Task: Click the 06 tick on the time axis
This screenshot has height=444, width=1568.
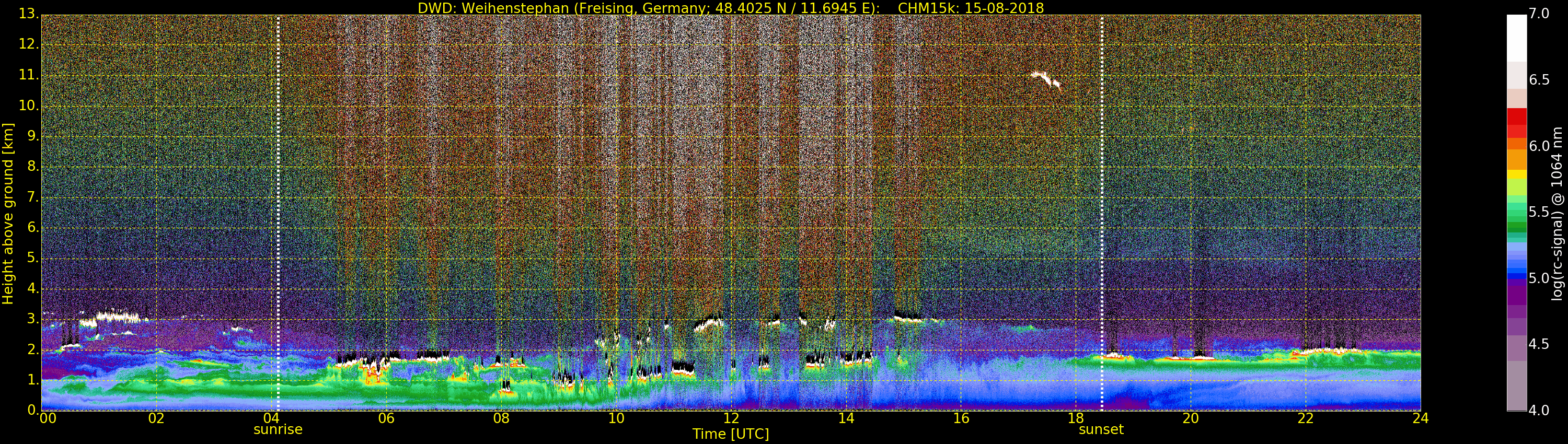Action: (386, 418)
